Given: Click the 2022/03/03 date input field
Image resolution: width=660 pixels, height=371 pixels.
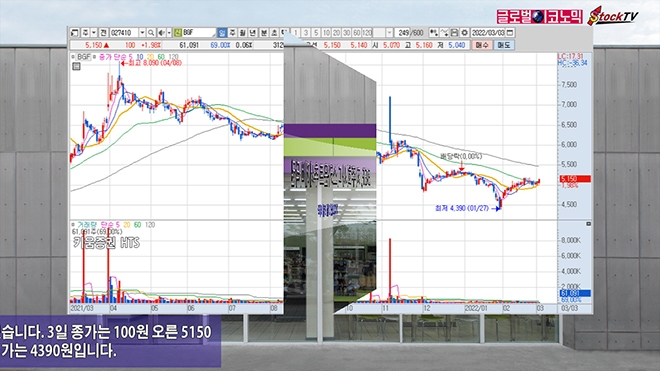Looking at the screenshot, I should (488, 32).
